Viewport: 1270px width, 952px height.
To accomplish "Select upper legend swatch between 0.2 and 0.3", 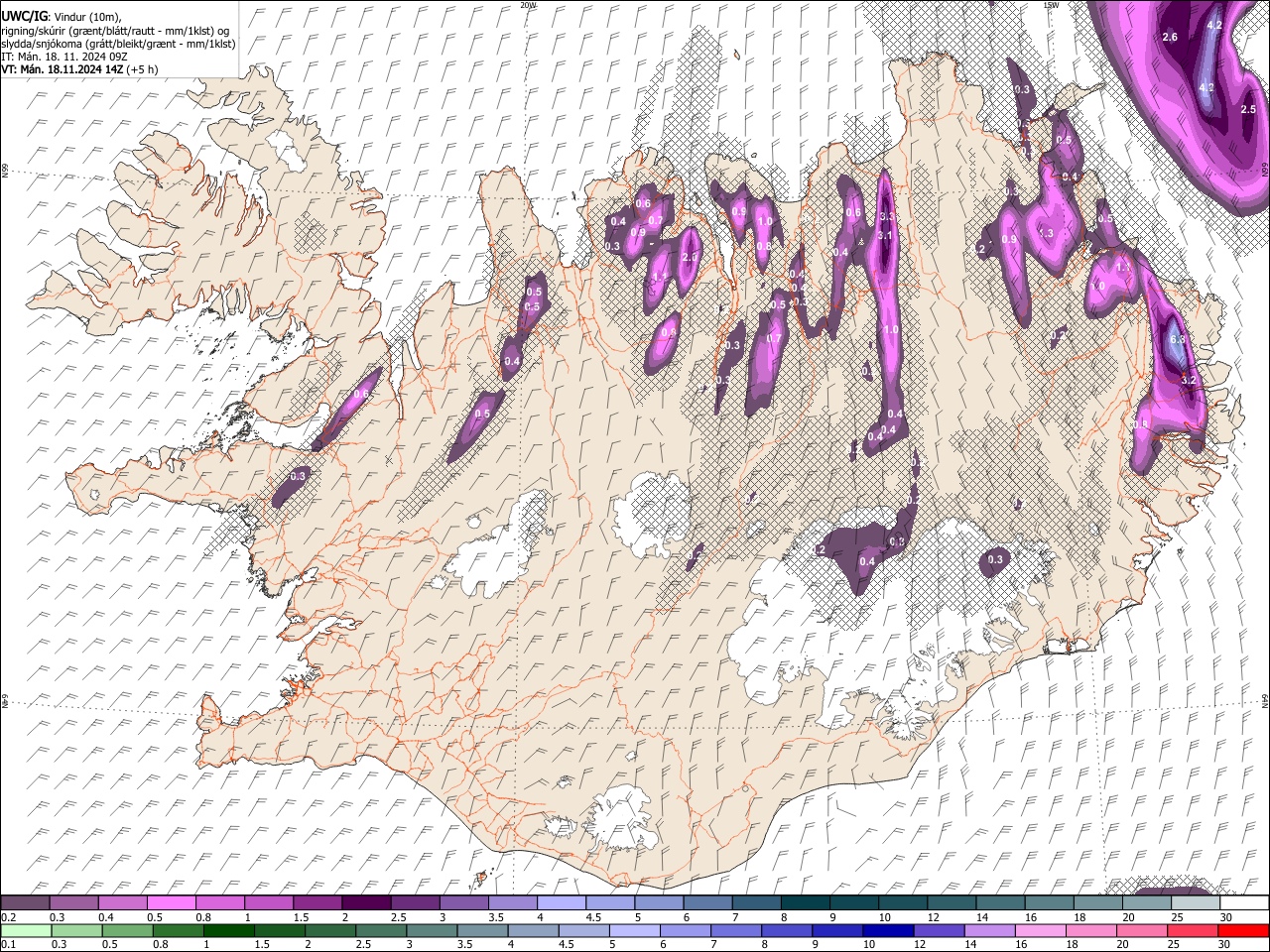I will point(25,902).
